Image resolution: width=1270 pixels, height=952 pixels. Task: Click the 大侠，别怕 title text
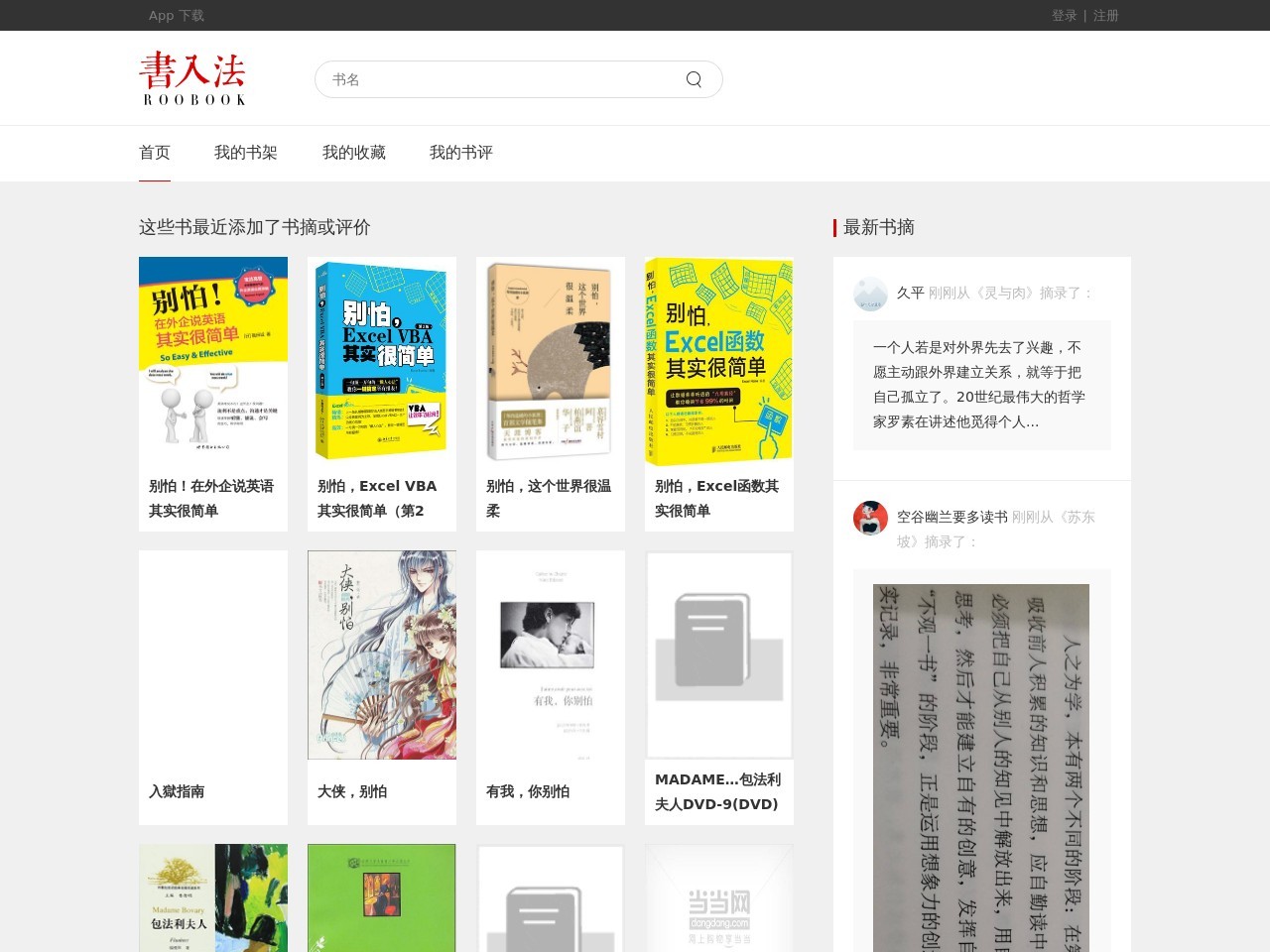352,791
